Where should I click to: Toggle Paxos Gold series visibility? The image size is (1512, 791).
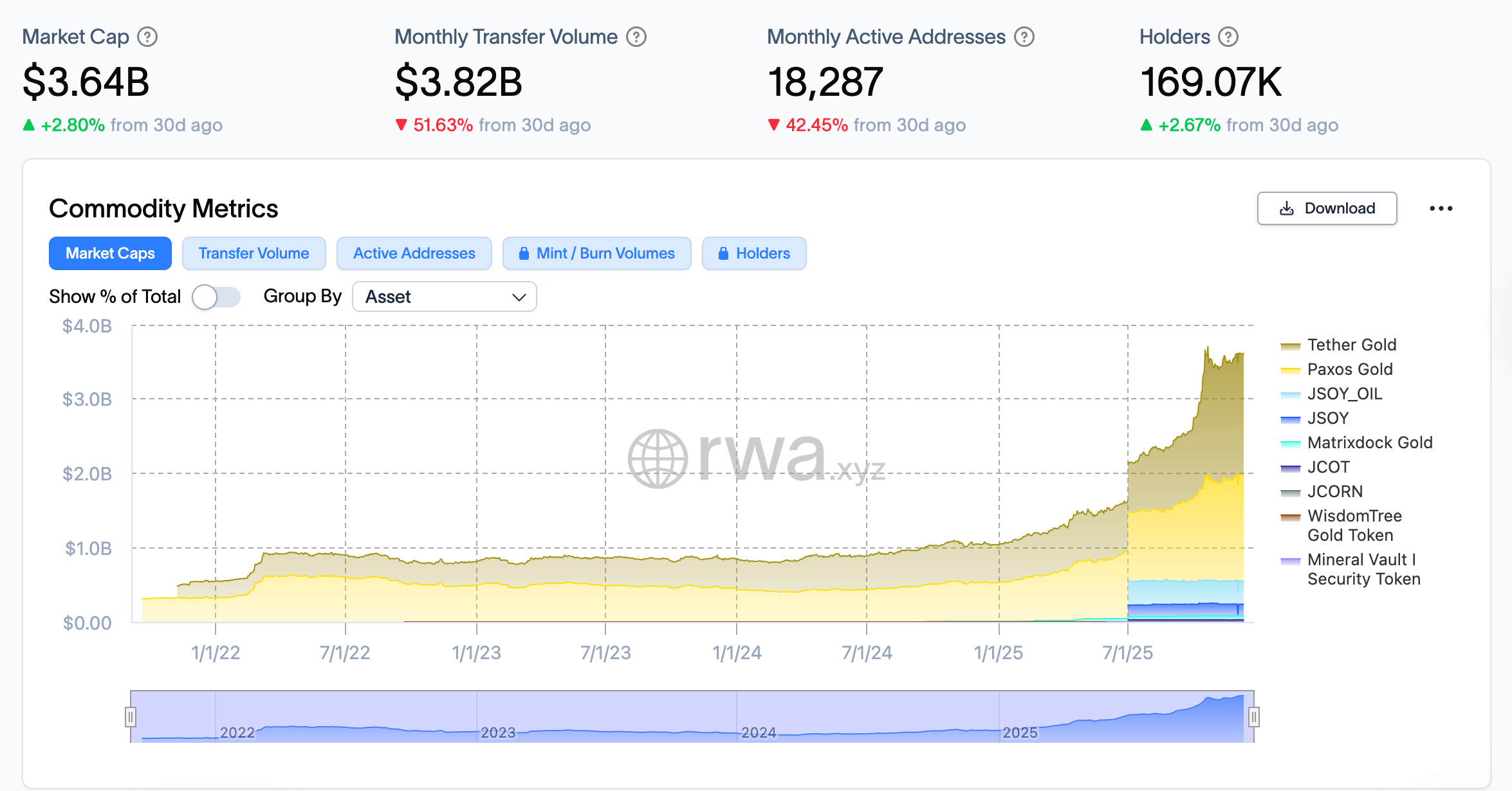1349,369
